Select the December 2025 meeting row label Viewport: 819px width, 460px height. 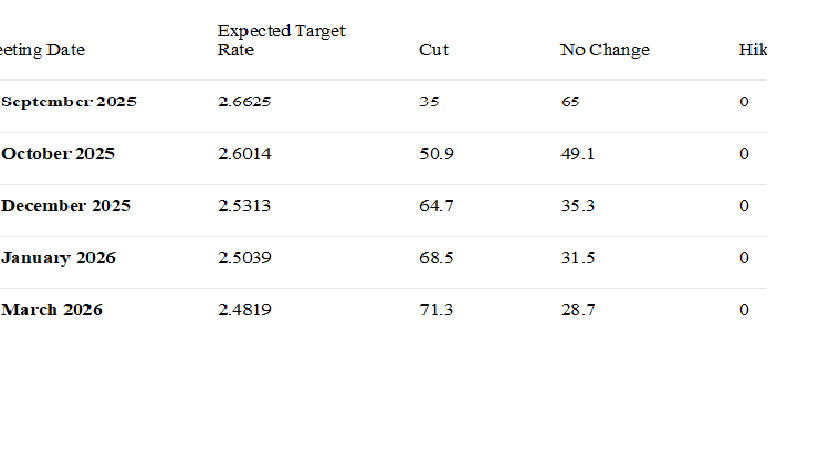66,206
